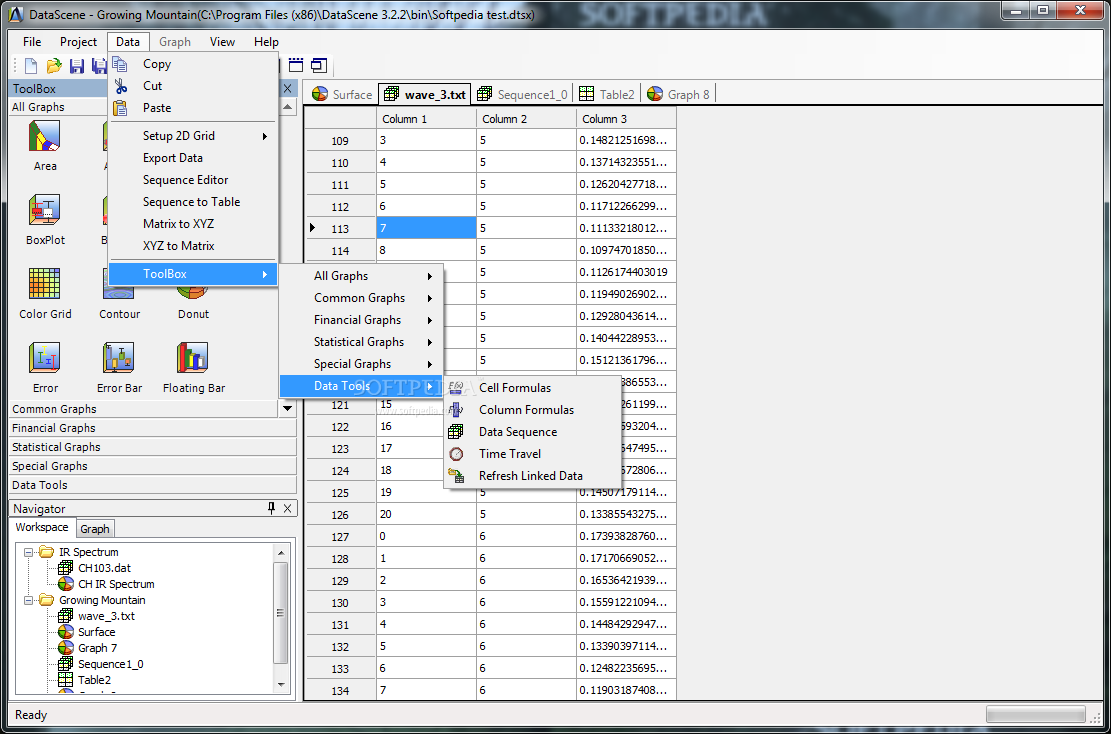Open the File menu

coord(32,42)
